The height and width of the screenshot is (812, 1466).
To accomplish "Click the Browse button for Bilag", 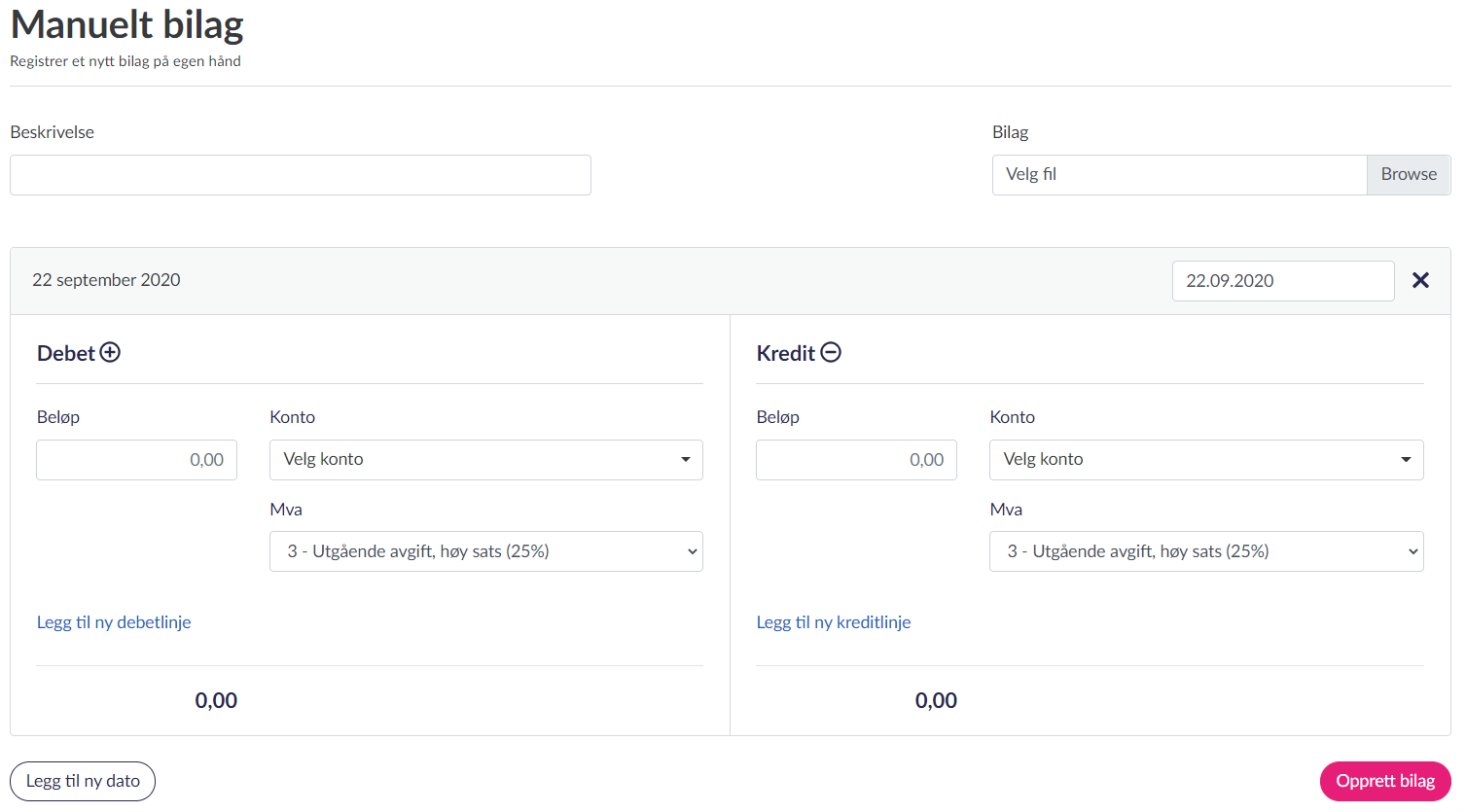I will coord(1408,175).
